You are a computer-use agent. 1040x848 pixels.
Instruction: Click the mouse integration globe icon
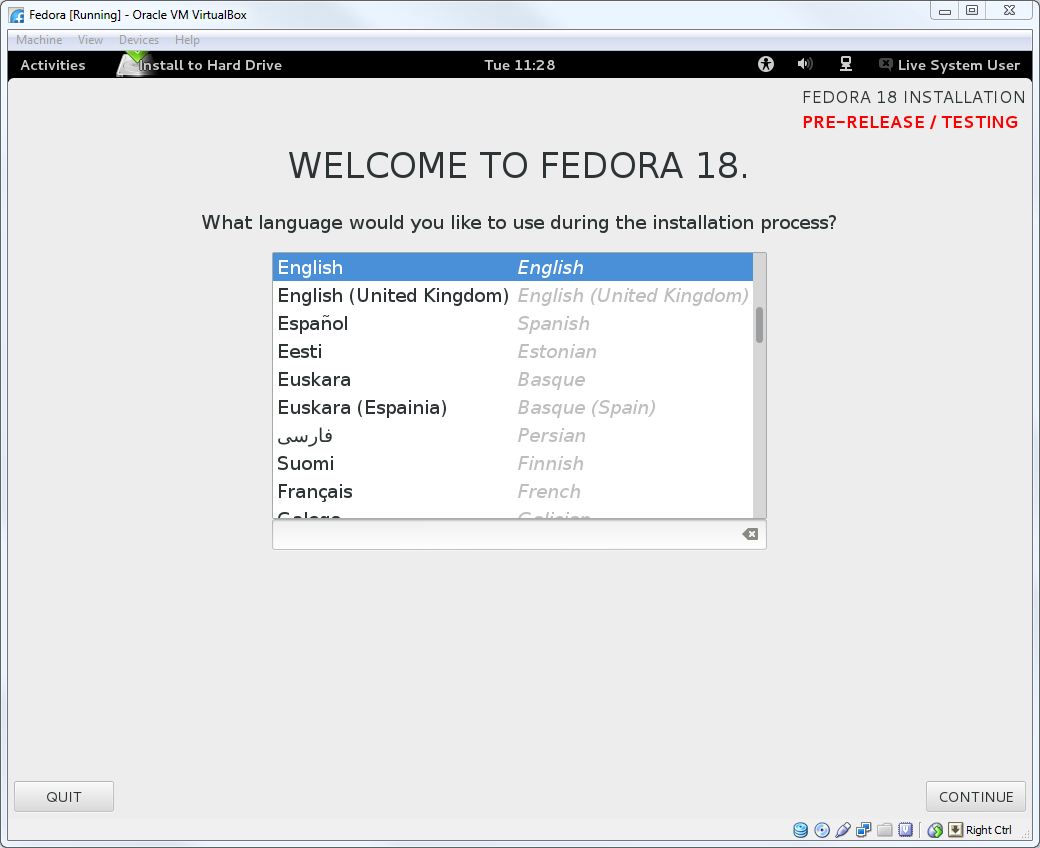[x=935, y=829]
